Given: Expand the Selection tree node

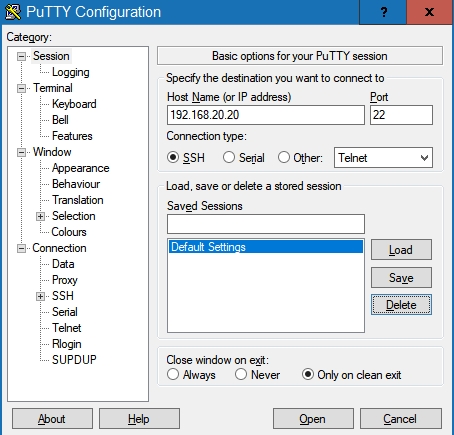Looking at the screenshot, I should 40,216.
